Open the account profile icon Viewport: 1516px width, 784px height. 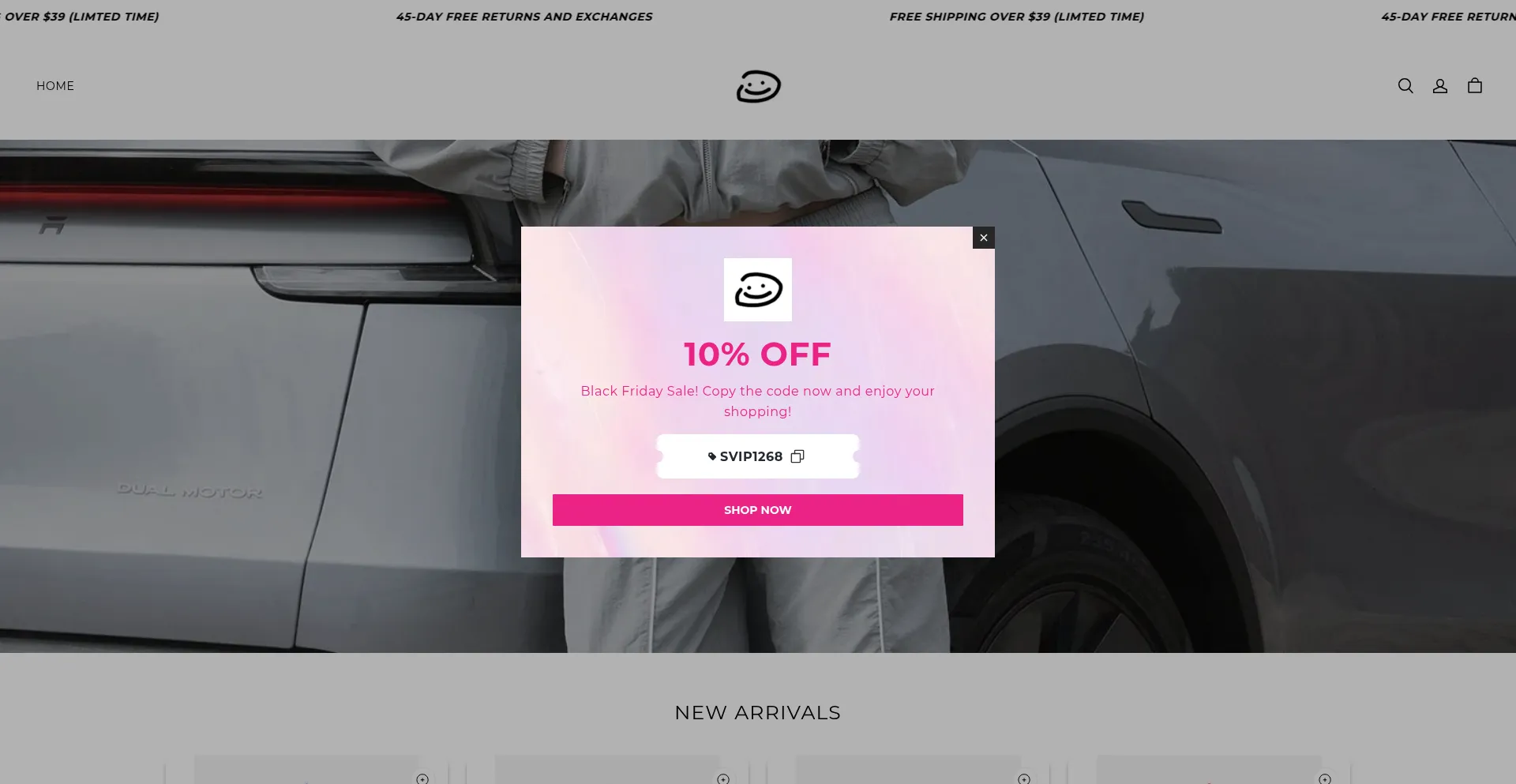tap(1440, 86)
